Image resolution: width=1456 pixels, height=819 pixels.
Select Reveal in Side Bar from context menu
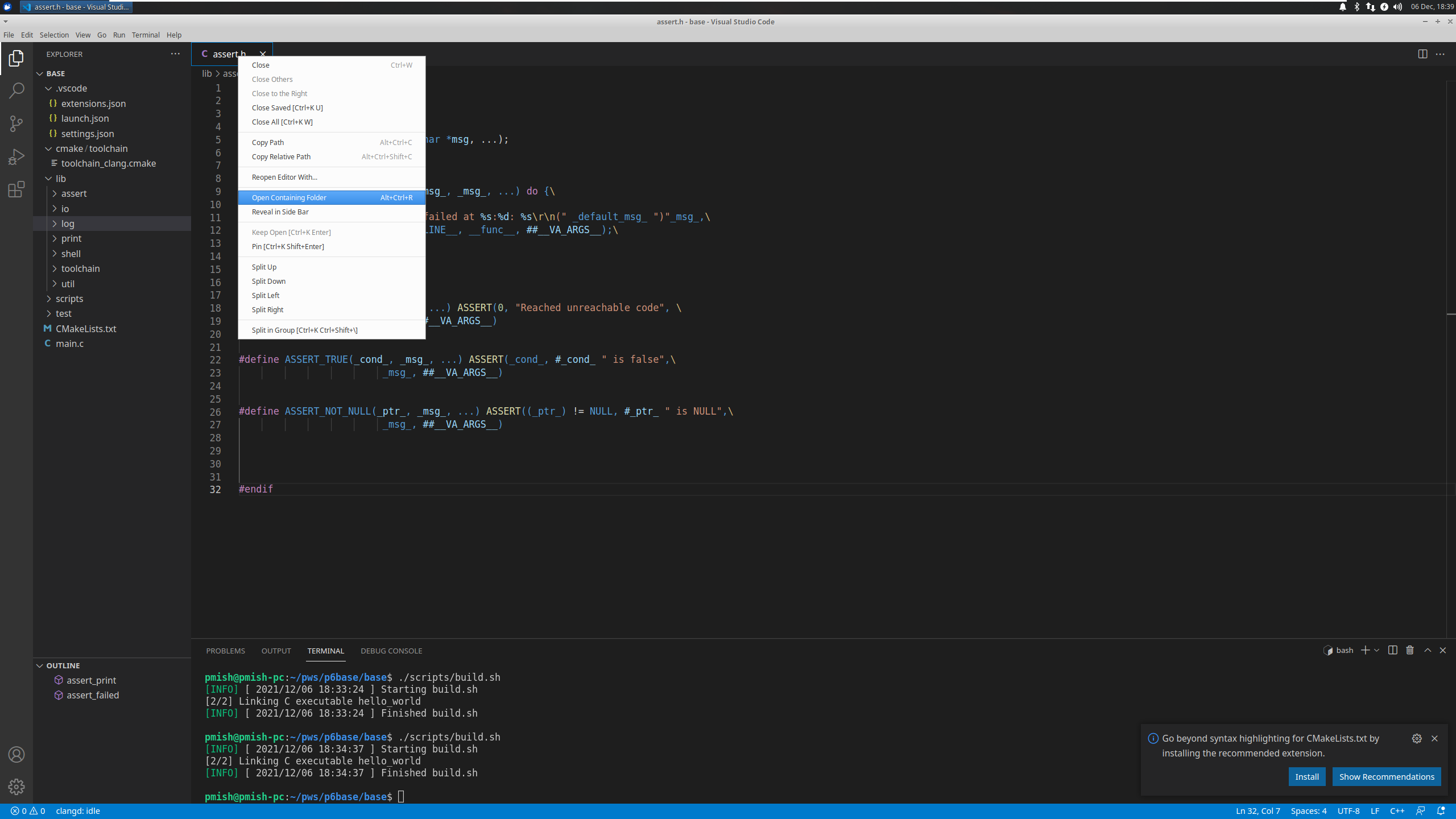coord(280,212)
